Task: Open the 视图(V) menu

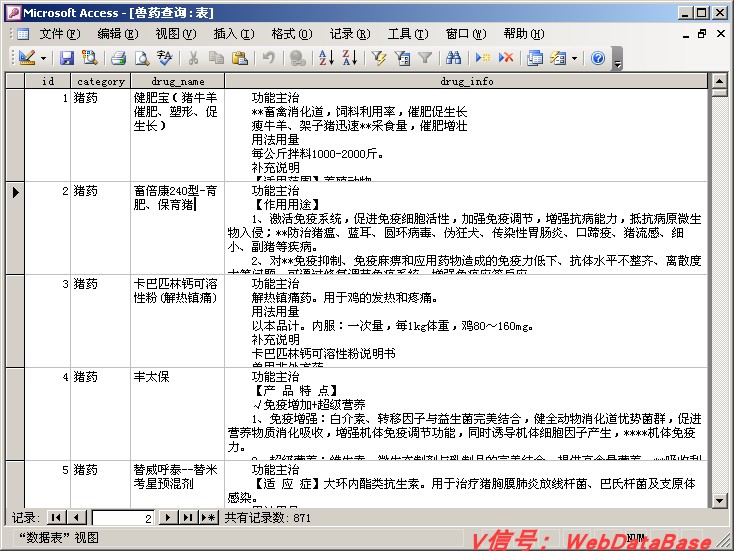Action: (176, 34)
